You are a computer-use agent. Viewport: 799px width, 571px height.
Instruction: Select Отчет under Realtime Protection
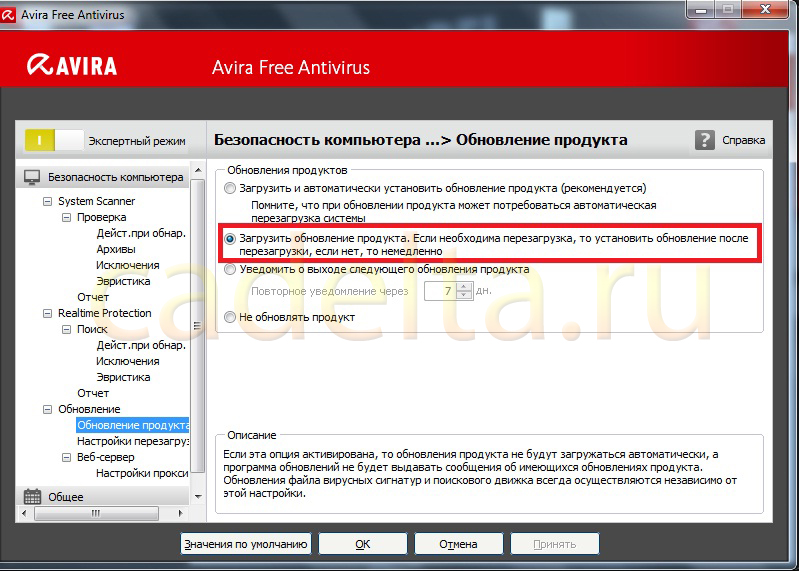[93, 393]
